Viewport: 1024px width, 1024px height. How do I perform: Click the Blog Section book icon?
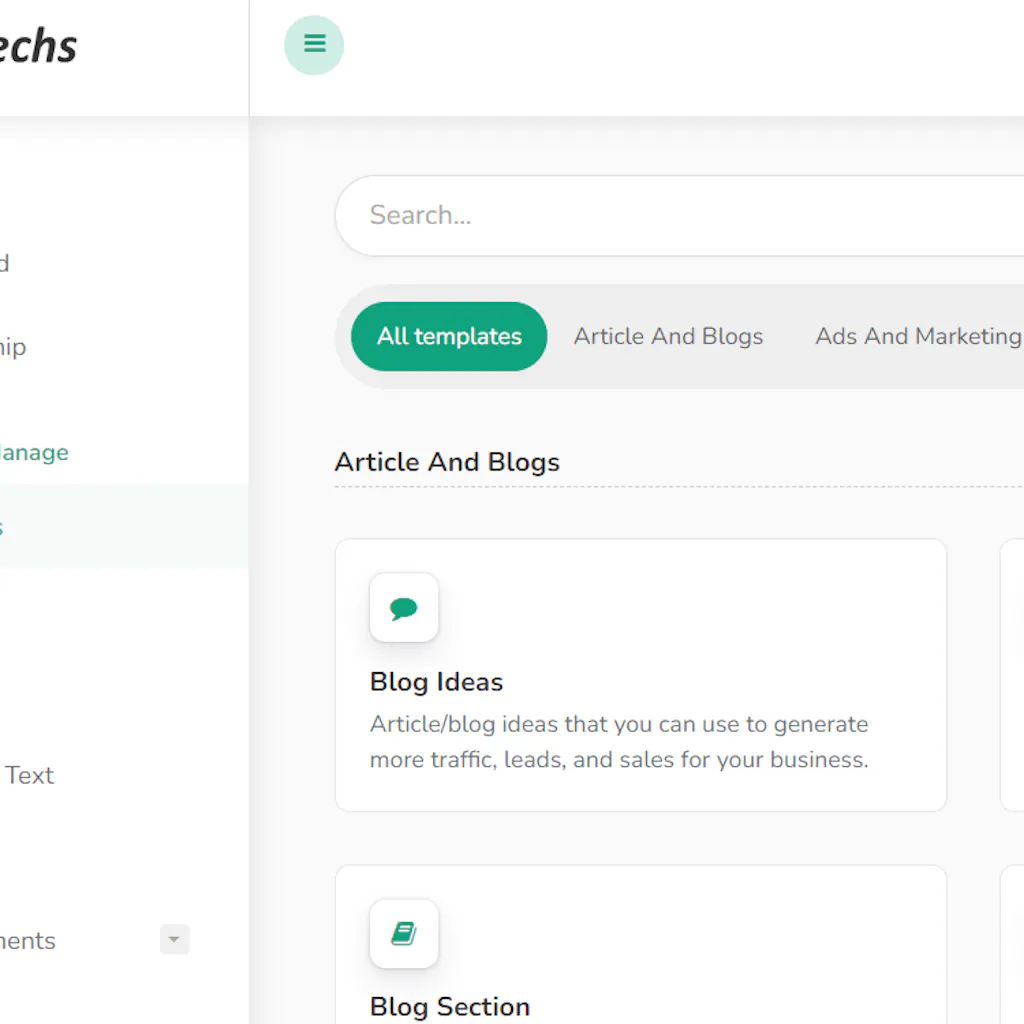click(x=404, y=934)
